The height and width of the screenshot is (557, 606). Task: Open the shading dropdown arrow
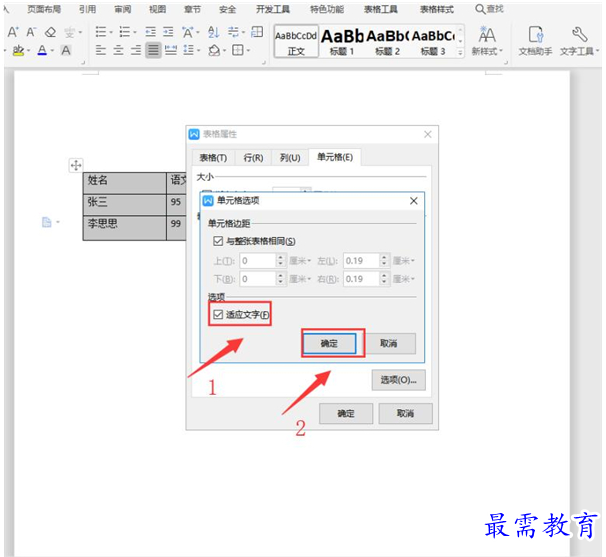[224, 51]
